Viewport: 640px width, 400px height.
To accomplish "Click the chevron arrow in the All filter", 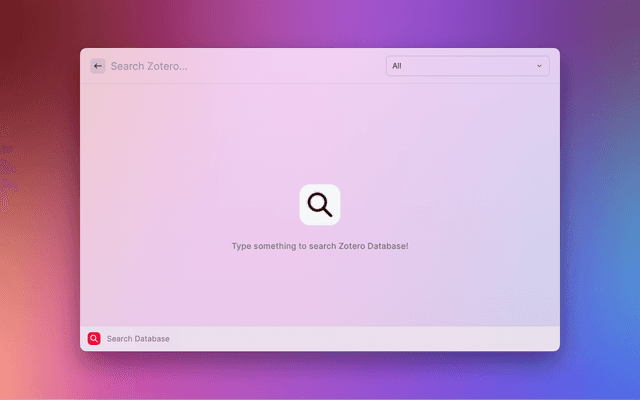I will (539, 66).
